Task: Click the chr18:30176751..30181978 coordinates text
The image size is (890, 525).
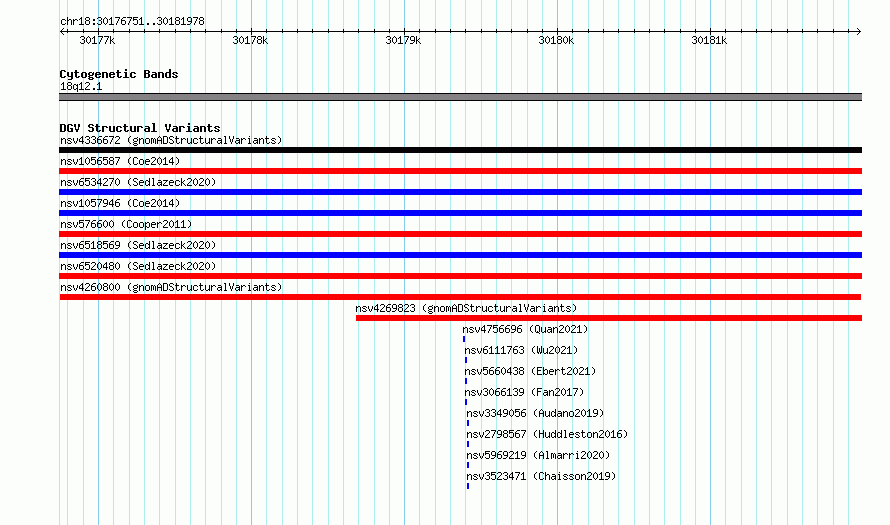Action: 132,21
